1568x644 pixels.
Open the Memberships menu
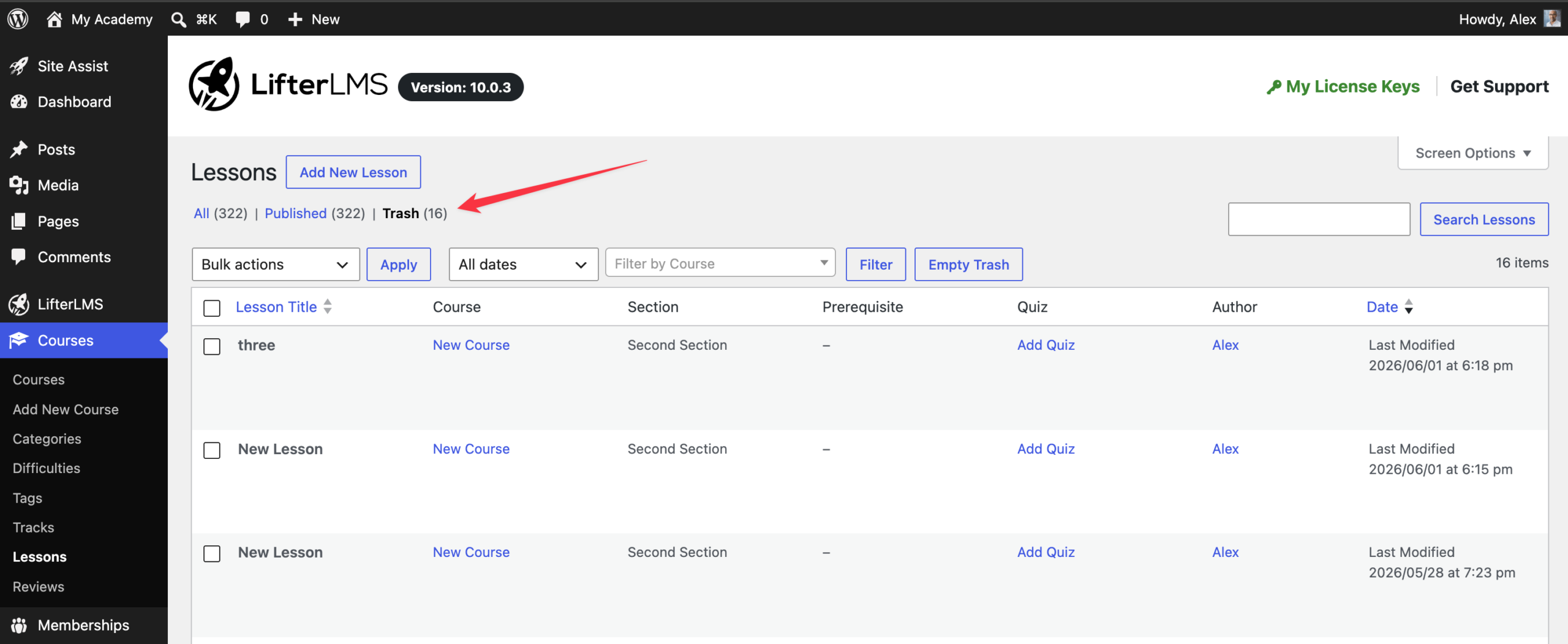pyautogui.click(x=83, y=625)
